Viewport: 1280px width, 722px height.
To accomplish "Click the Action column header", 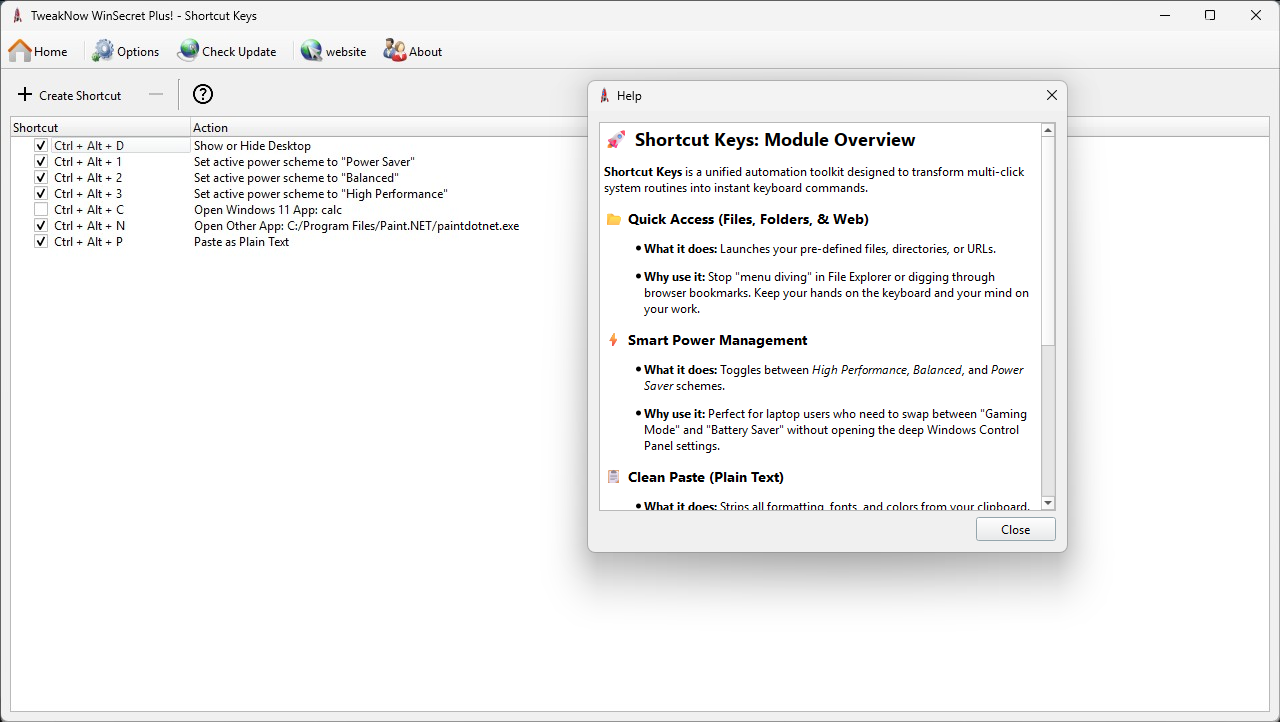I will click(380, 128).
